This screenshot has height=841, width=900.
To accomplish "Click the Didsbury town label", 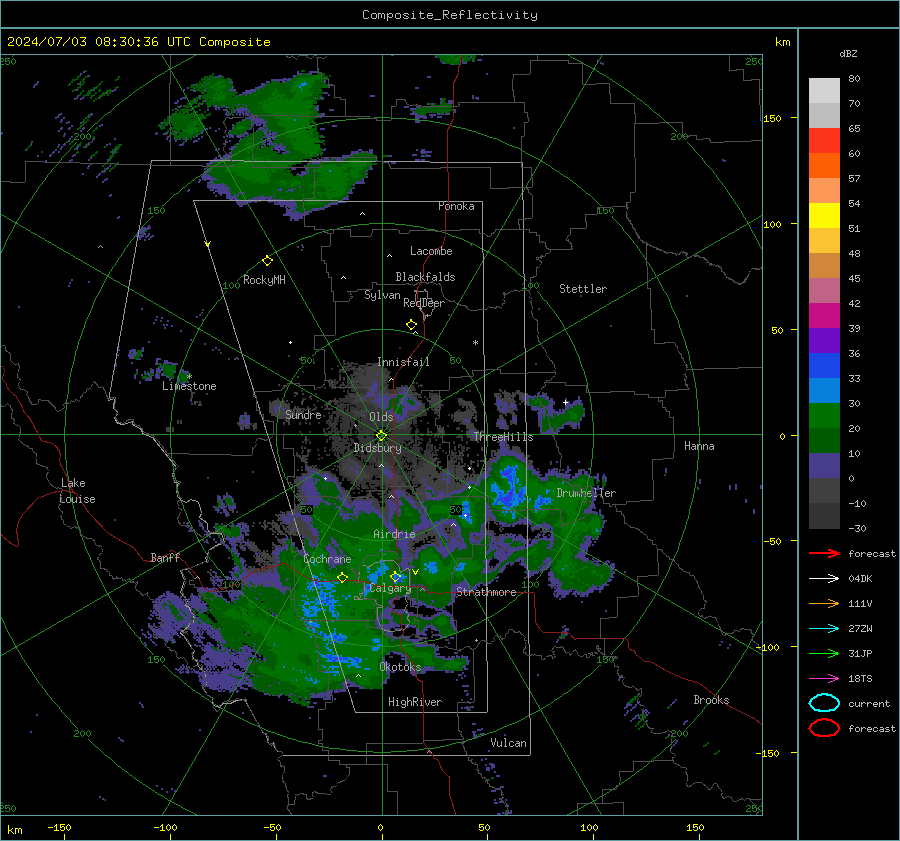I will tap(378, 448).
